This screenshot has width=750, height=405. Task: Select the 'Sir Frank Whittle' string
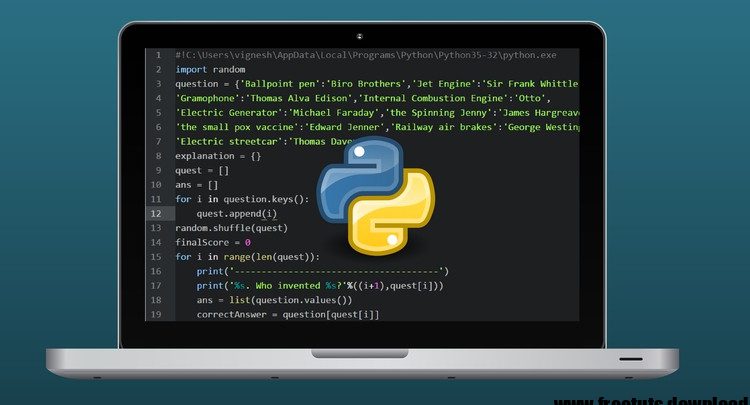point(530,84)
